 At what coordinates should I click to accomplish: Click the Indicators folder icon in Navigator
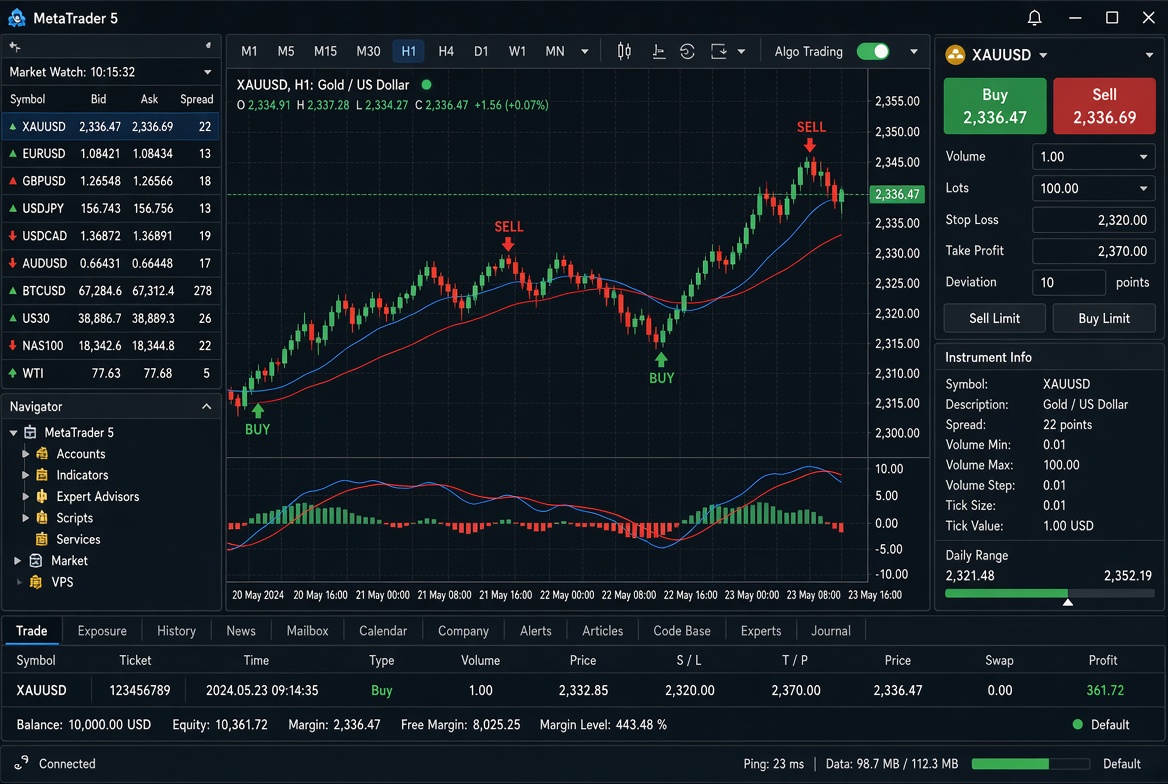click(x=42, y=475)
